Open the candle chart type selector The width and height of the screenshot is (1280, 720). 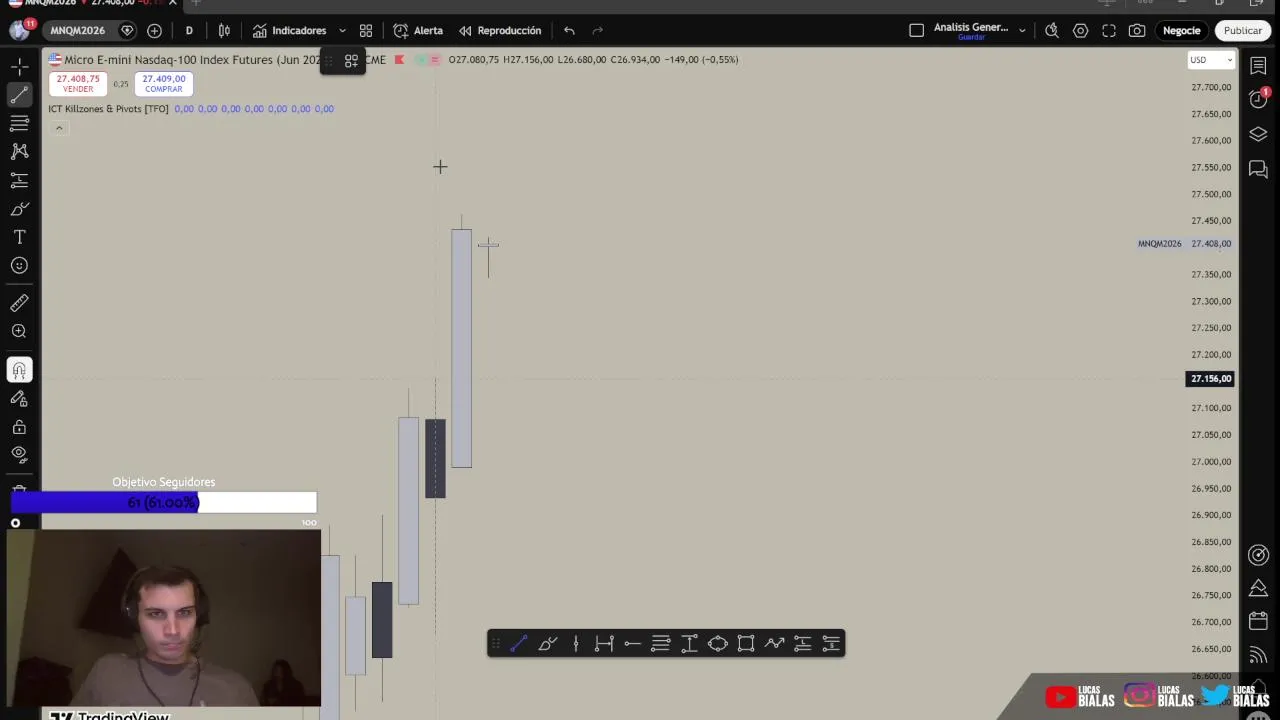click(224, 31)
